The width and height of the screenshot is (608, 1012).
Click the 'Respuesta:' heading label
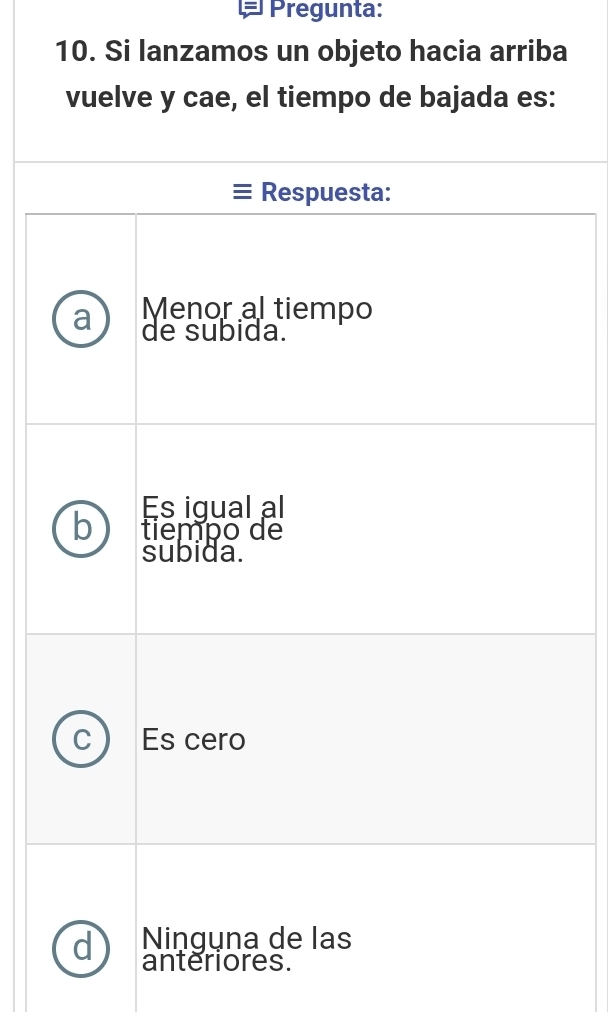pyautogui.click(x=324, y=191)
